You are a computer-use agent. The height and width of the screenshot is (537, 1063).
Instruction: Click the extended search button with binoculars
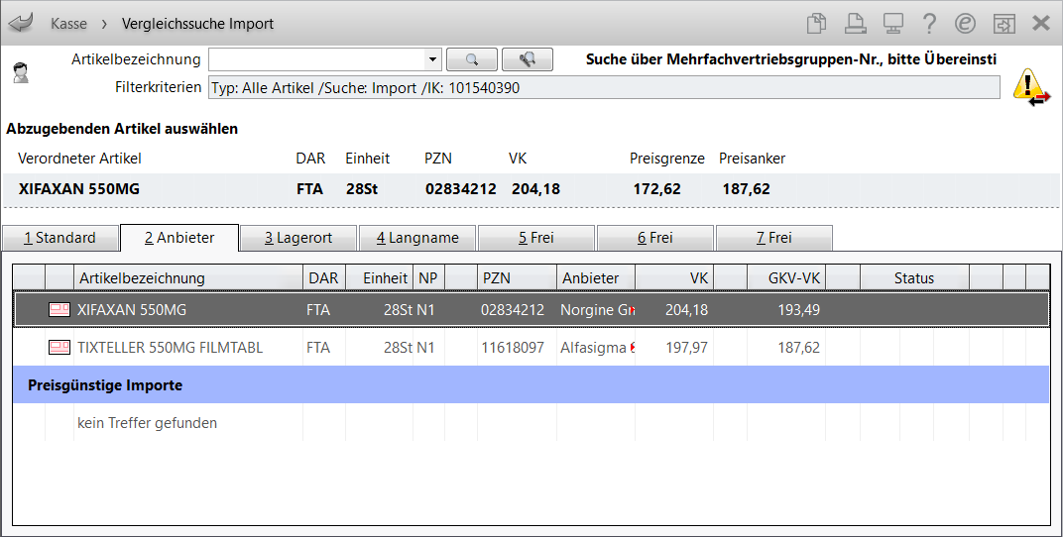[x=527, y=60]
